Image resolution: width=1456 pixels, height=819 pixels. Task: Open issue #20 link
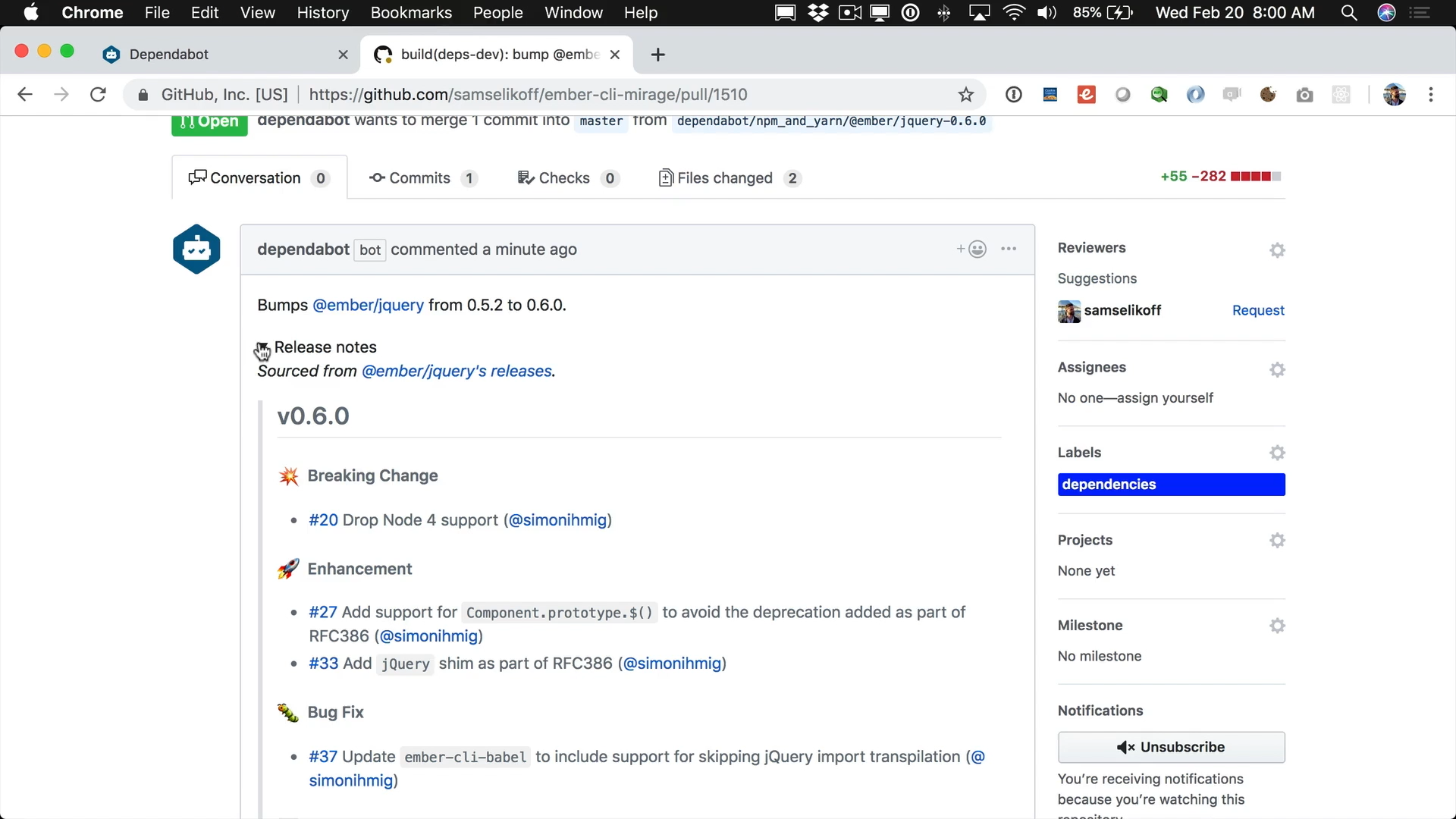tap(323, 520)
